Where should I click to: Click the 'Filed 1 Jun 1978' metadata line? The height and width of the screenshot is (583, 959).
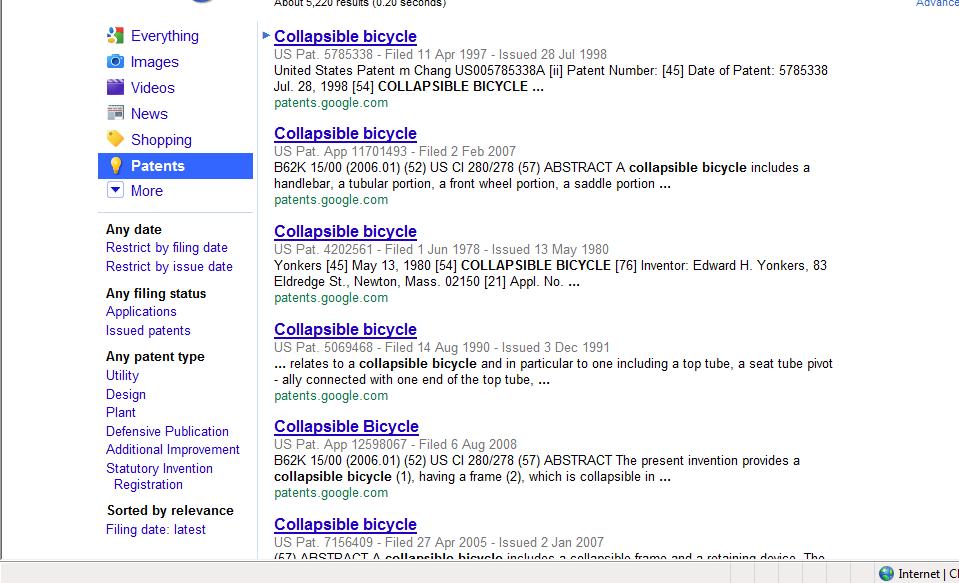(x=441, y=250)
